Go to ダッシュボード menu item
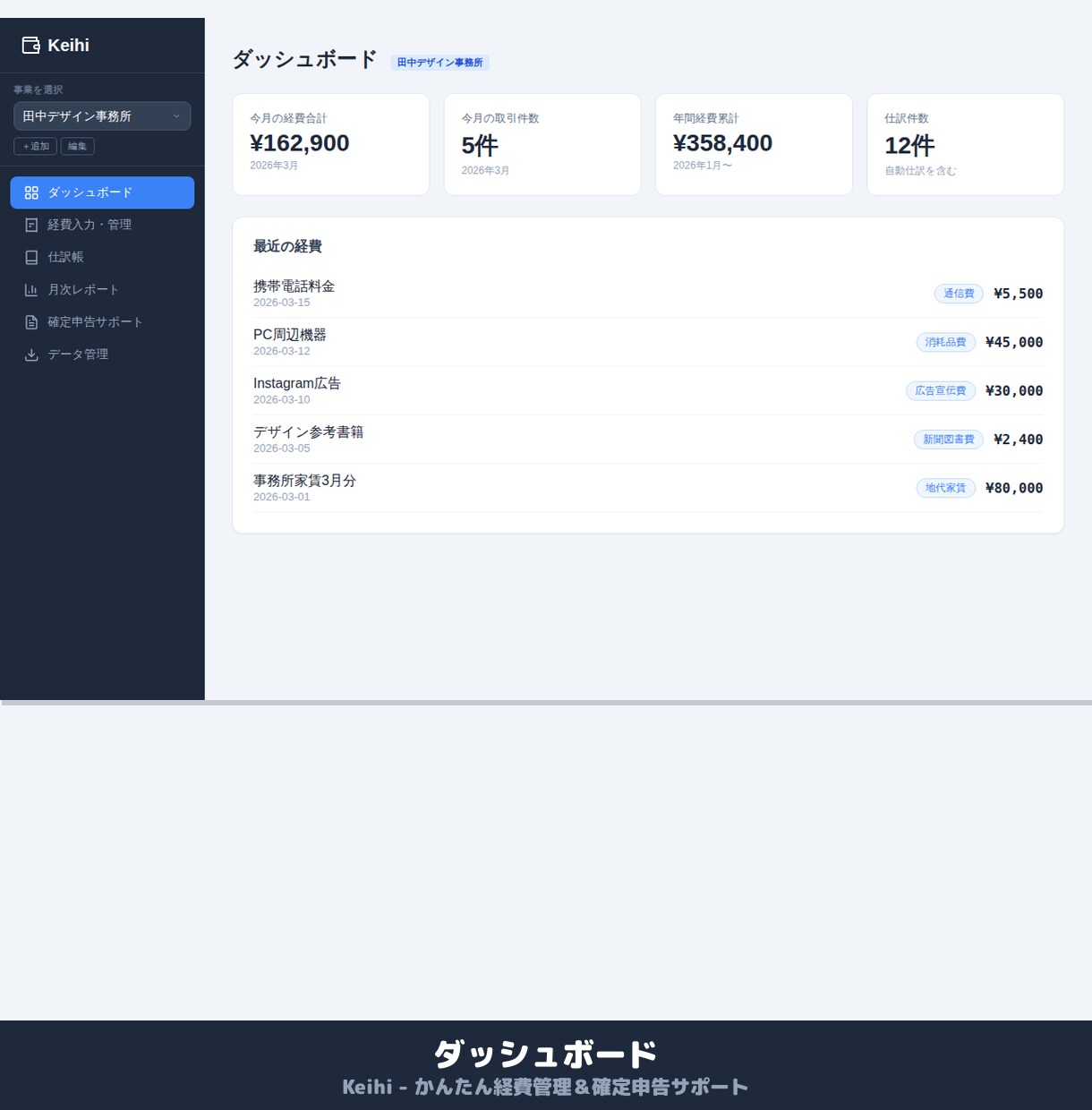The width and height of the screenshot is (1092, 1110). (x=102, y=192)
